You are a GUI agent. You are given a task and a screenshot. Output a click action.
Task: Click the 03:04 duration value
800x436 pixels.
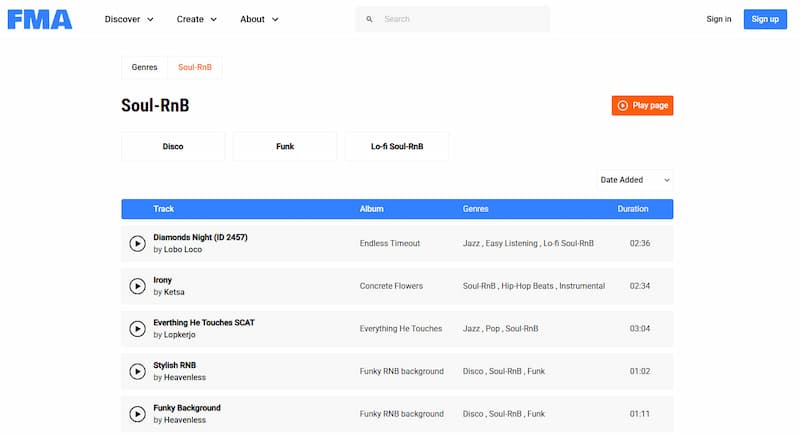tap(640, 329)
